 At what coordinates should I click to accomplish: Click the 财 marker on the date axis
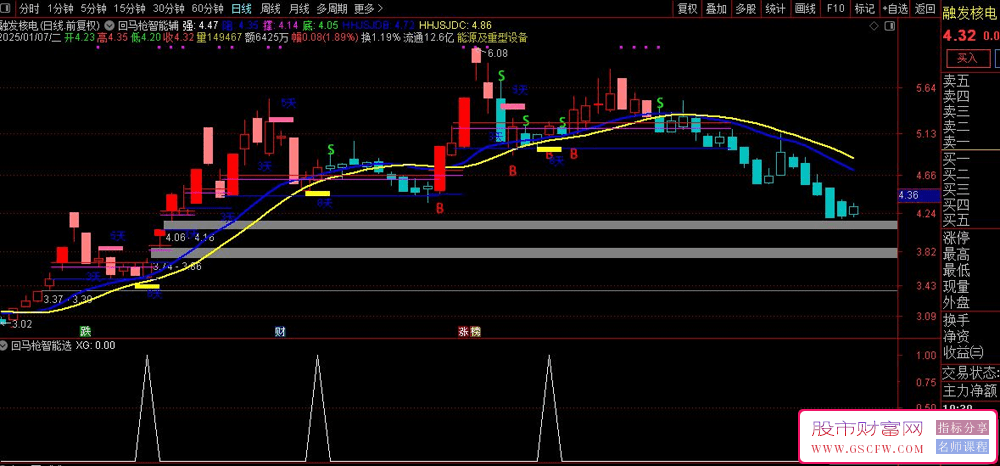click(x=279, y=331)
